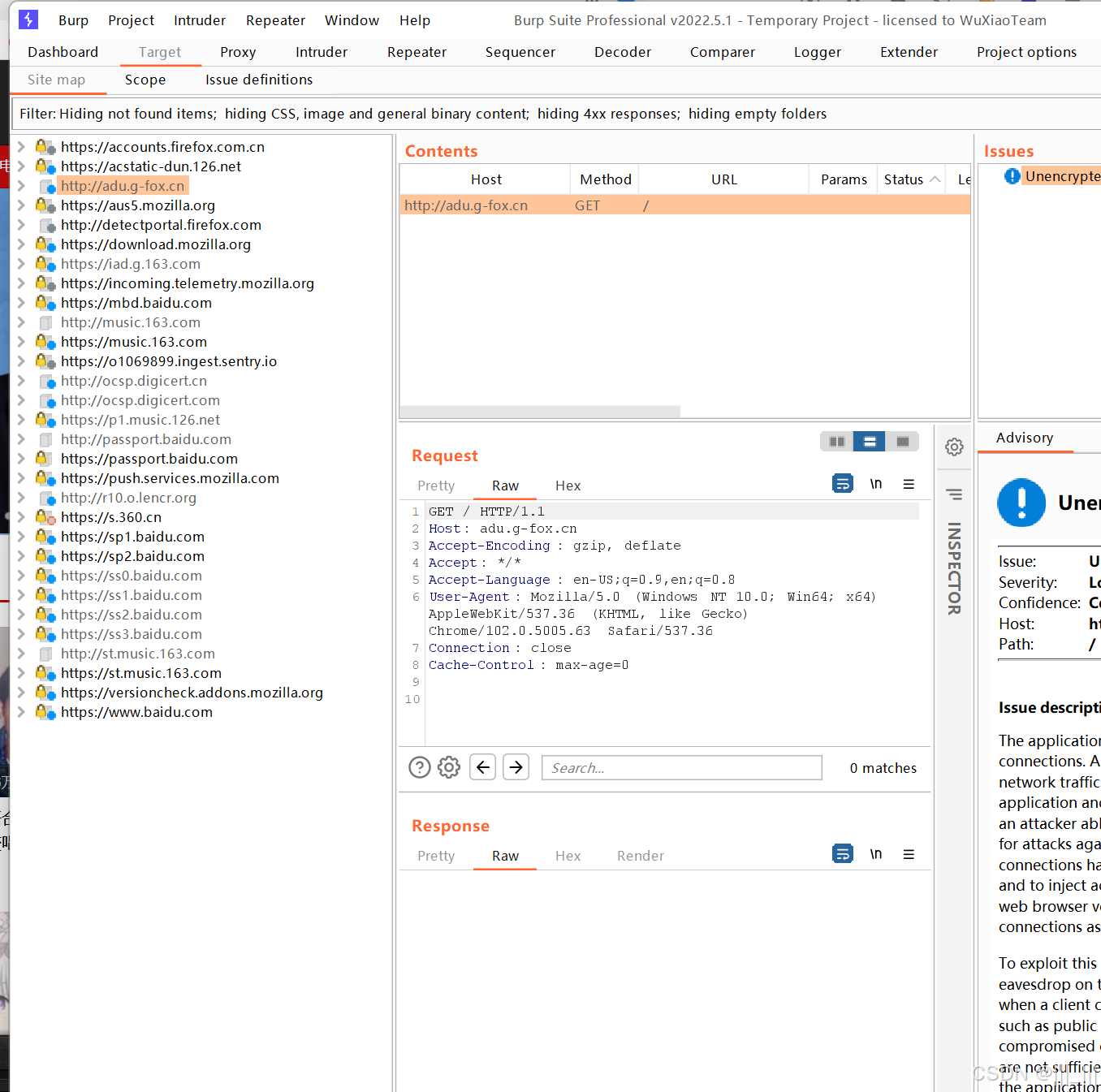Select top-bottom request/response layout icon

click(x=870, y=442)
